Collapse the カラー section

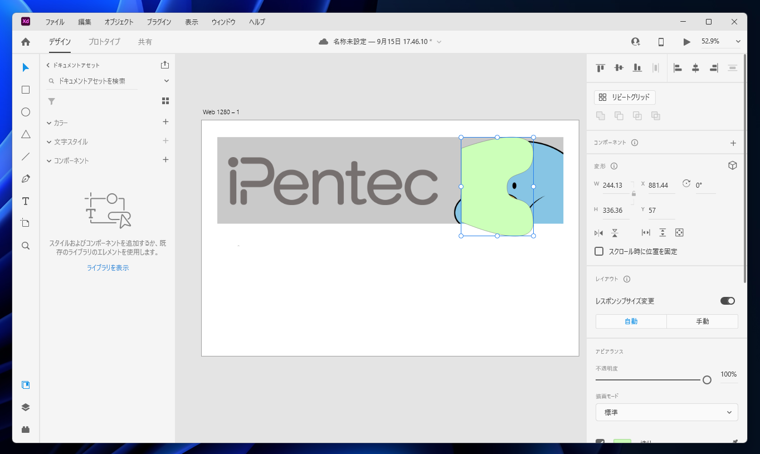pyautogui.click(x=49, y=123)
